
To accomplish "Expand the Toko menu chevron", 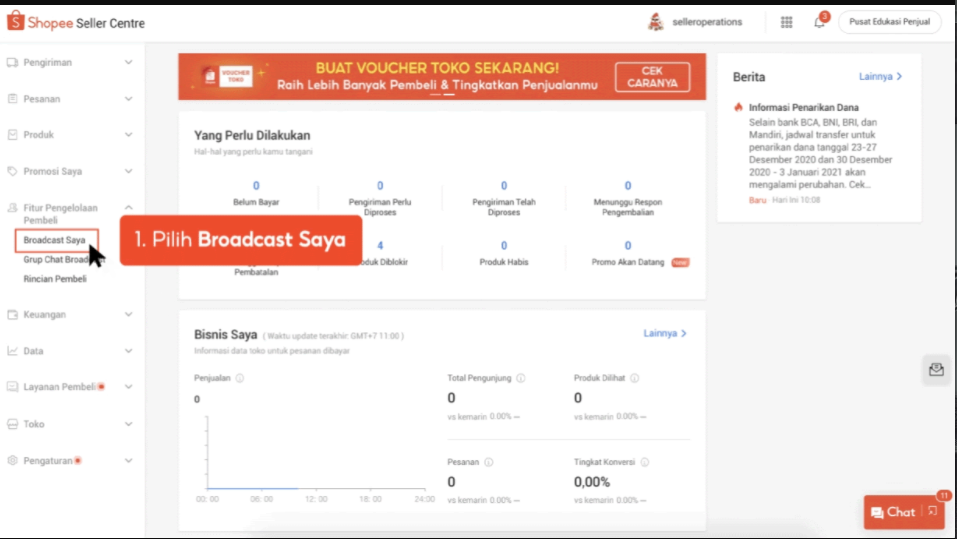I will tap(129, 424).
